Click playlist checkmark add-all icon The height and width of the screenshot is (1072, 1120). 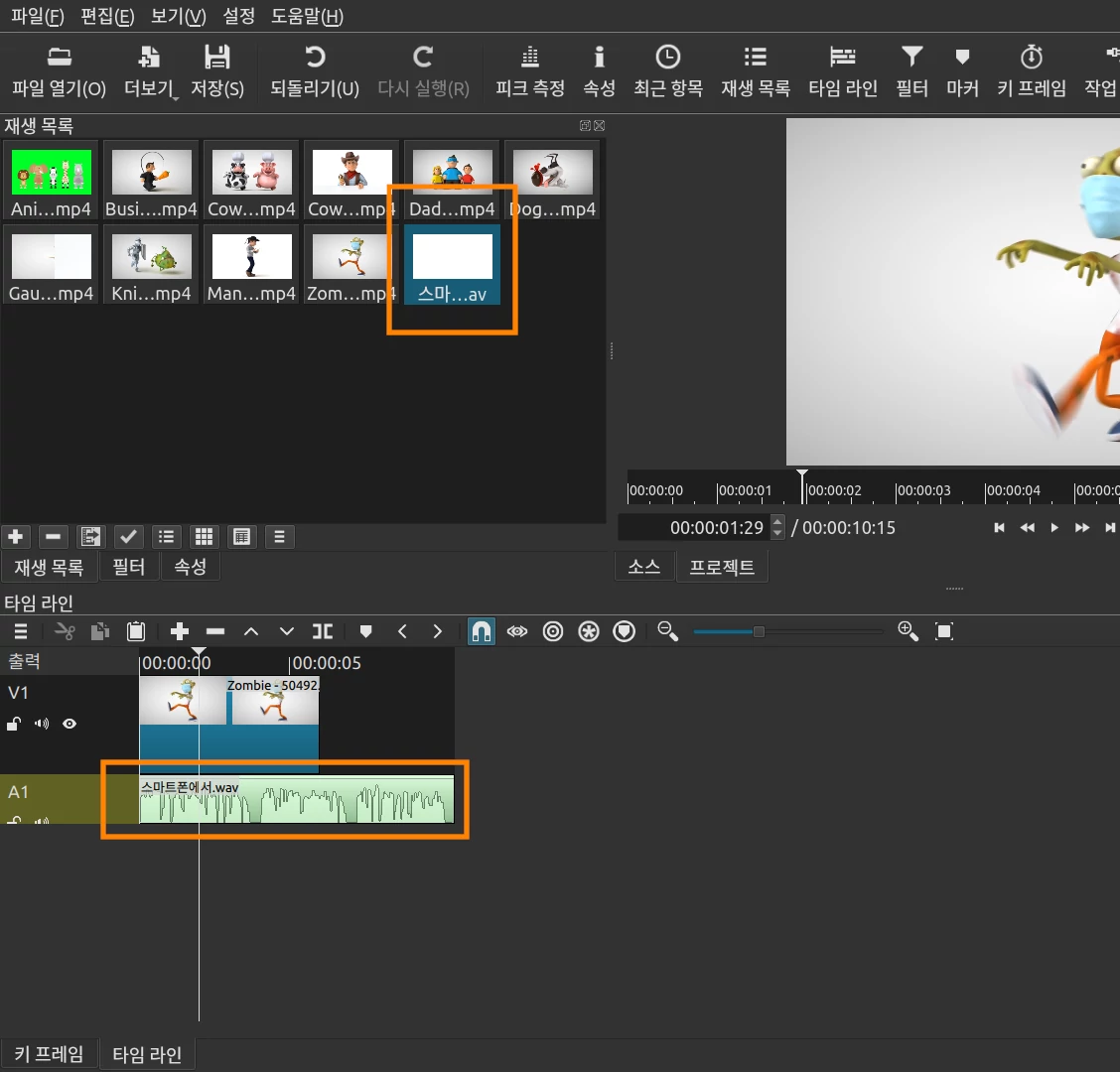pyautogui.click(x=128, y=536)
